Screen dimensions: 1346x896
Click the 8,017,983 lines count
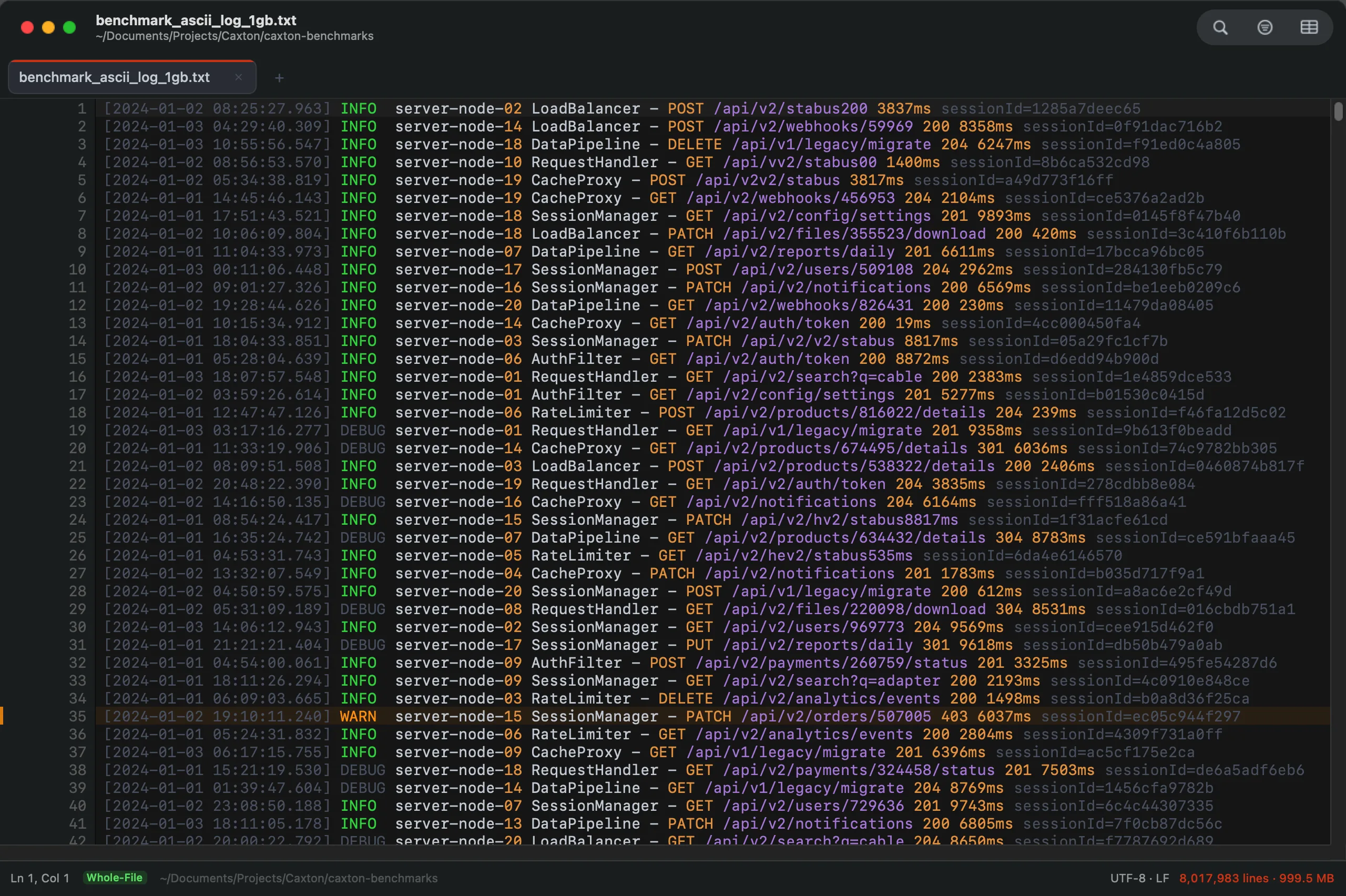[x=1223, y=878]
